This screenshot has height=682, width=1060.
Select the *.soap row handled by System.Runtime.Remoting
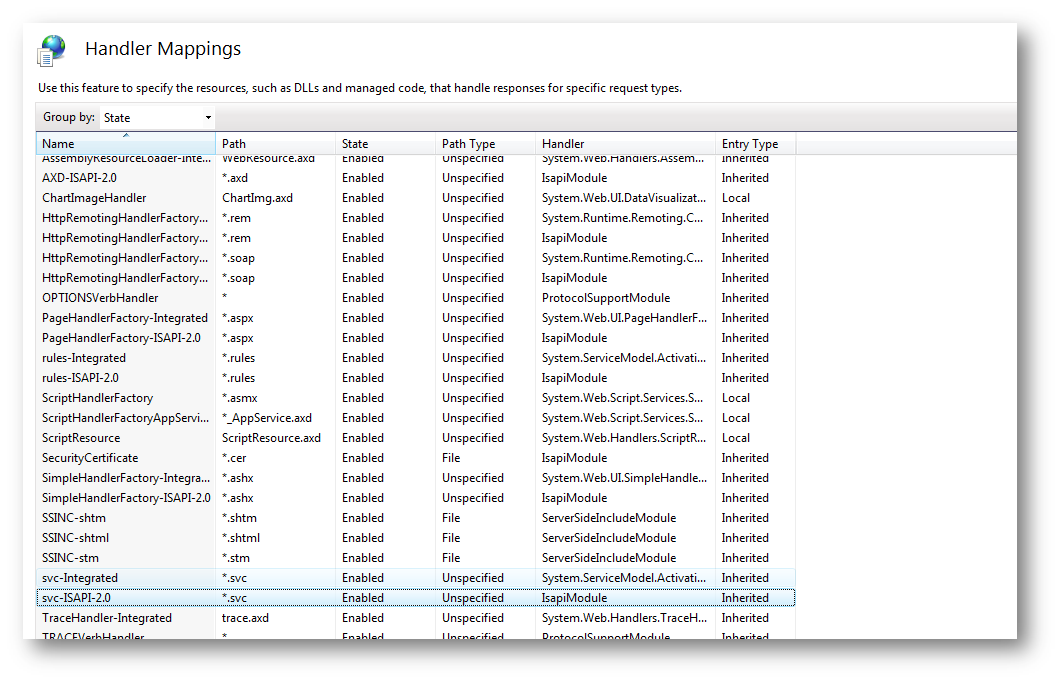(x=416, y=258)
